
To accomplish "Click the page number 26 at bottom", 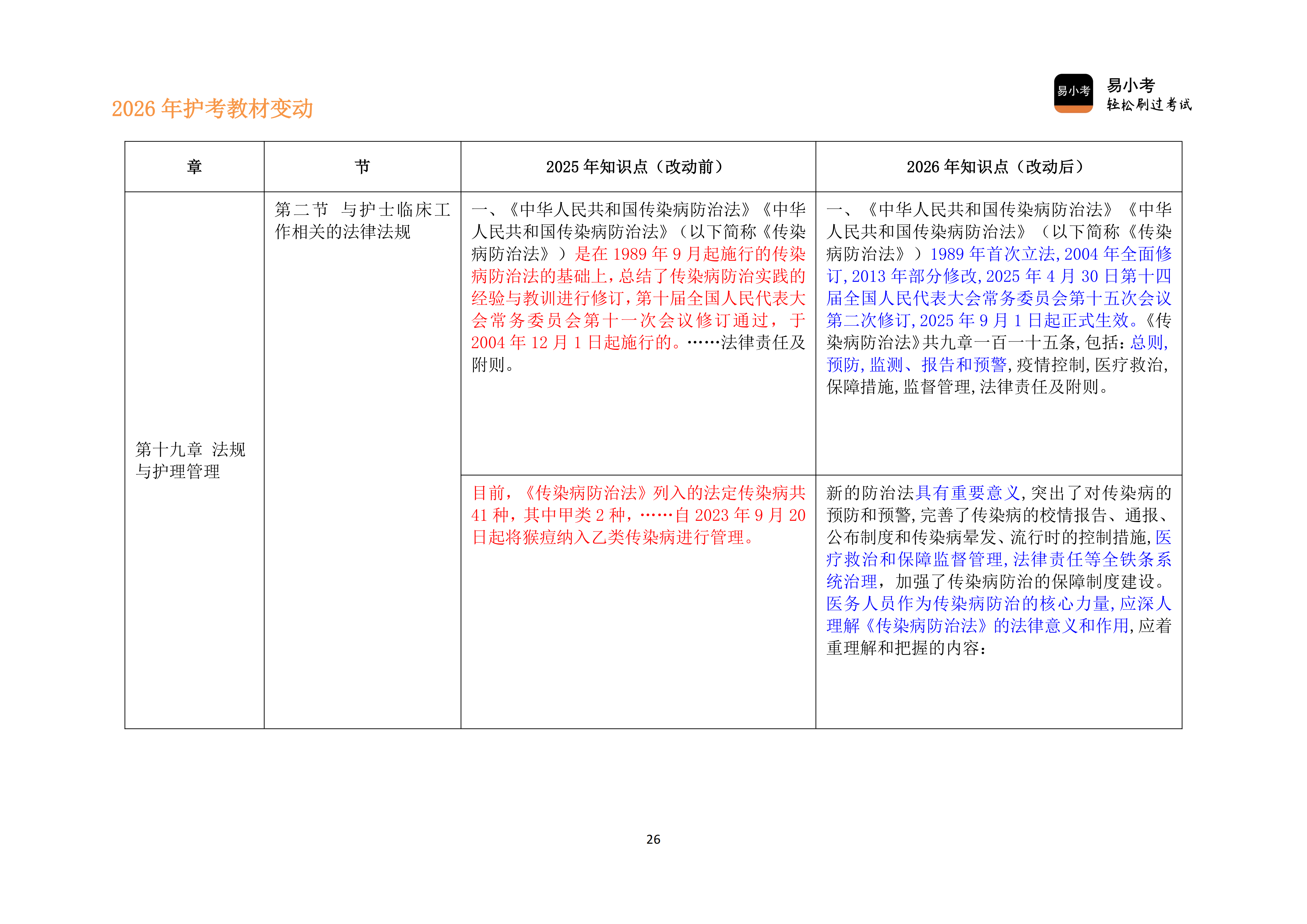I will point(653,839).
